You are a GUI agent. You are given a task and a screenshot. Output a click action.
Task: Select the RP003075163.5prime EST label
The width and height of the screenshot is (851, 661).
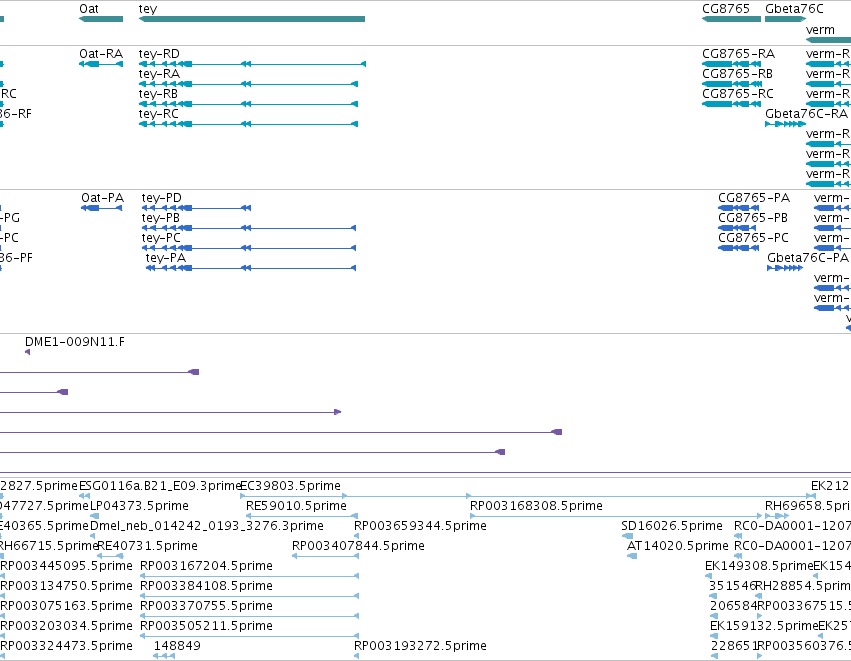(66, 606)
